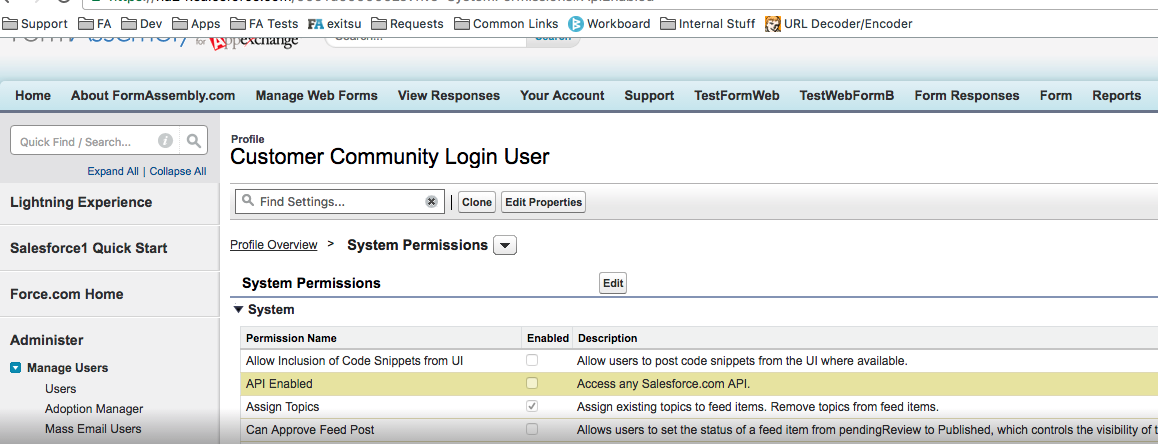The width and height of the screenshot is (1158, 444).
Task: Open the Form Responses tab
Action: click(x=967, y=95)
